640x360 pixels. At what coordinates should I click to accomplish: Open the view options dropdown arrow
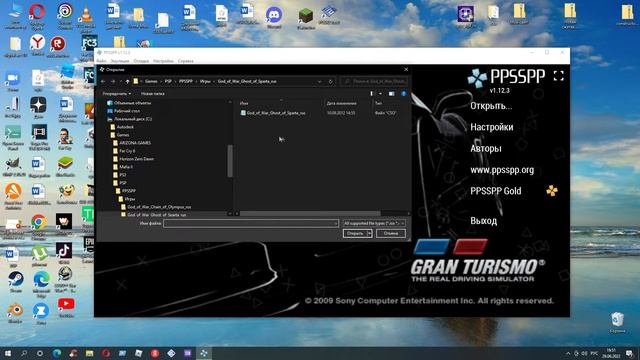click(380, 94)
